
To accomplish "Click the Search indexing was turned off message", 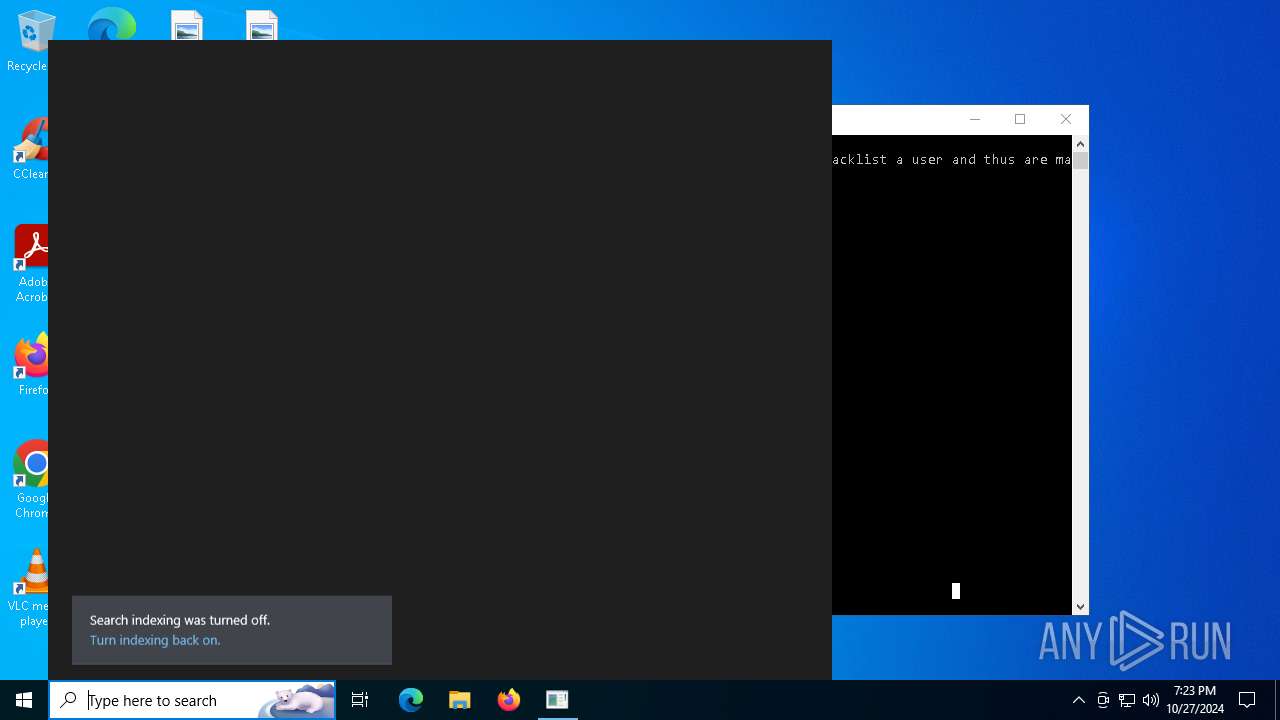I will (180, 620).
